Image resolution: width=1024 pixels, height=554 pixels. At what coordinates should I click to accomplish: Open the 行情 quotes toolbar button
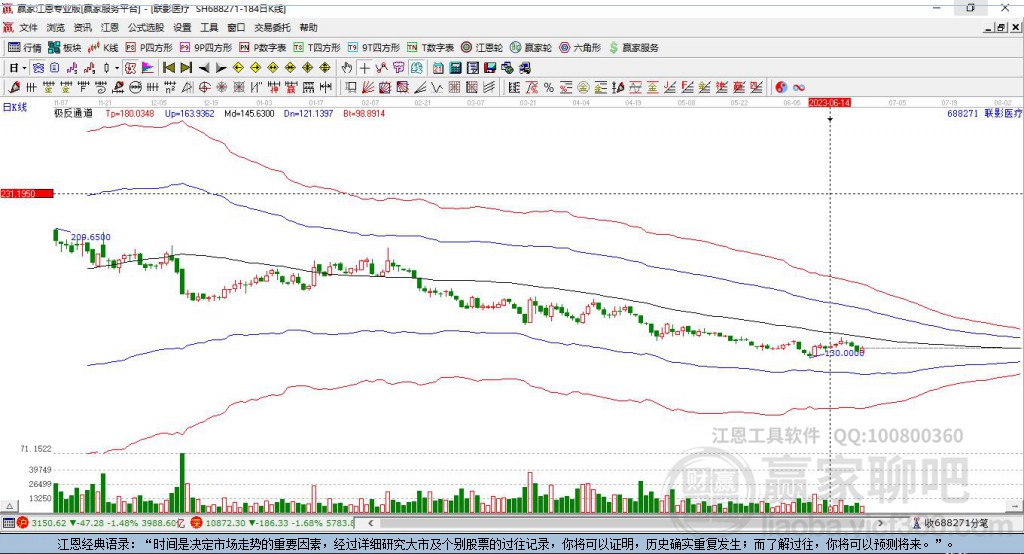click(24, 48)
